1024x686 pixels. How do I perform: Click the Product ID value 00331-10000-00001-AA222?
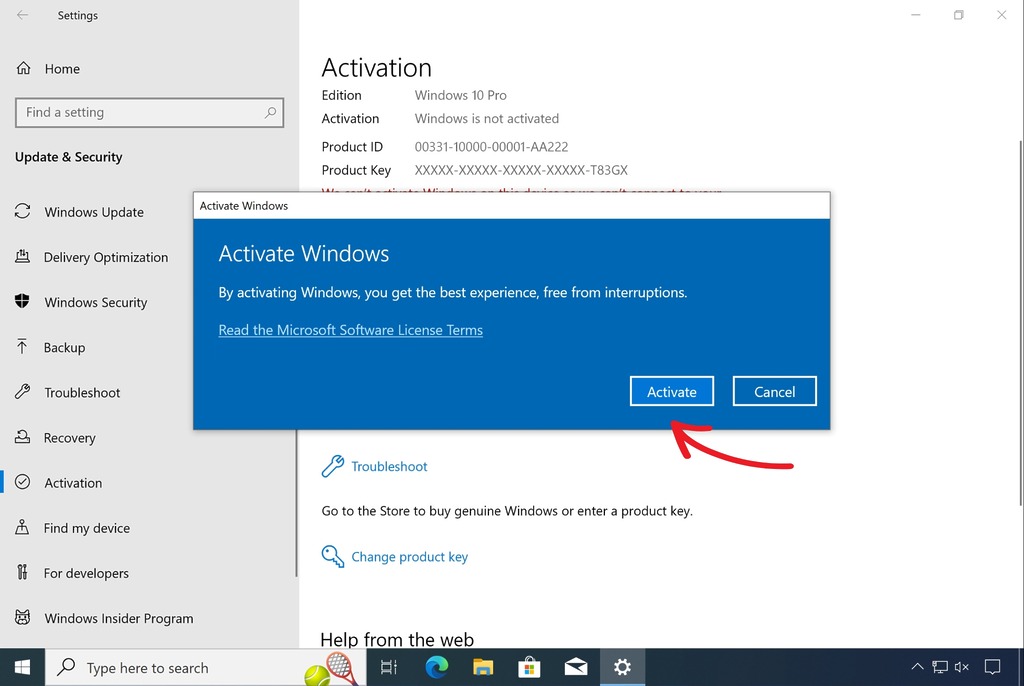491,146
